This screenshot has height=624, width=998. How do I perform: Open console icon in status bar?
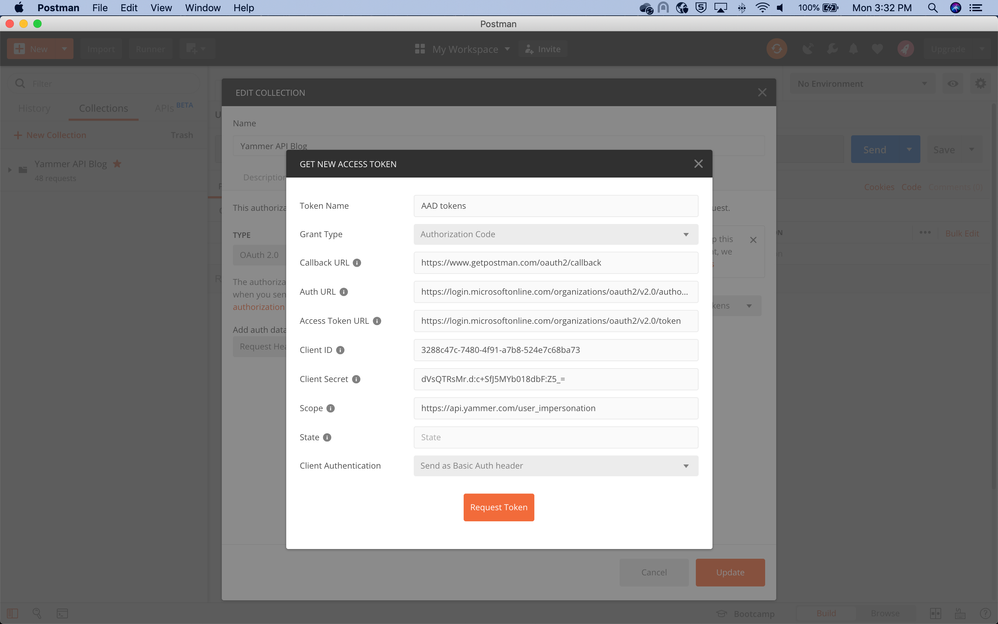point(62,613)
